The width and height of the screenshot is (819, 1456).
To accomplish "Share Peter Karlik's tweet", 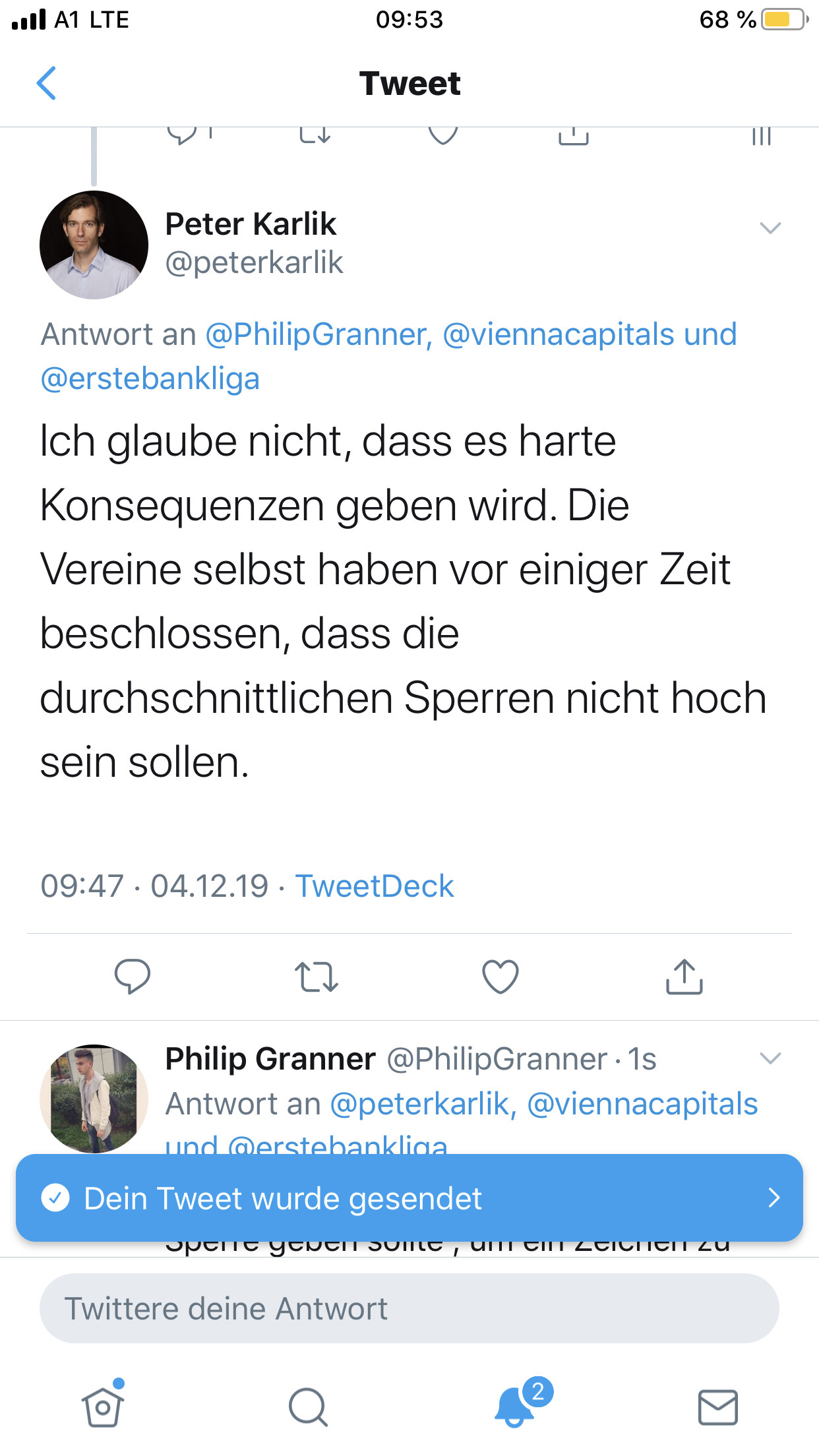I will click(684, 977).
